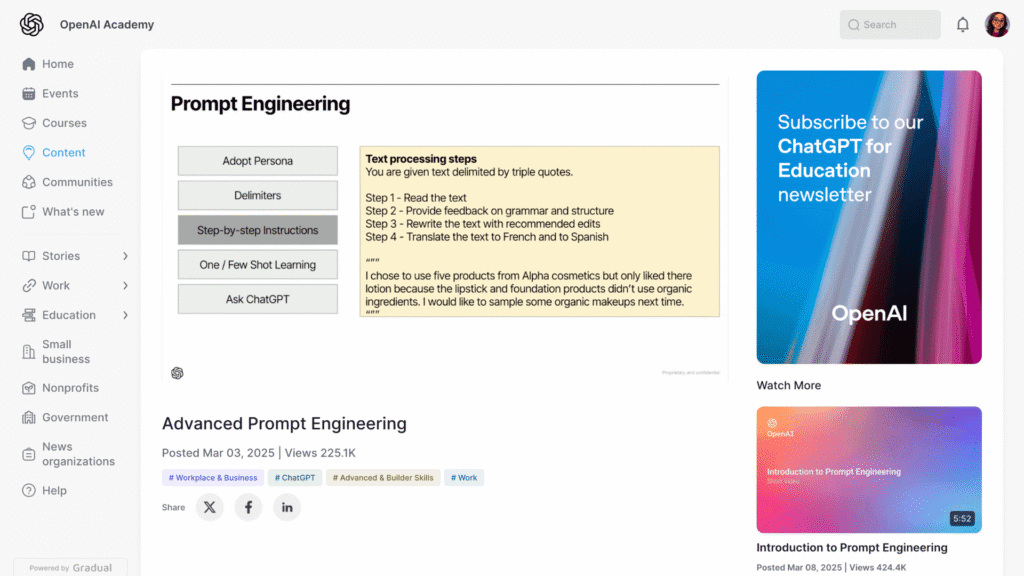Click the Delimiters slide button
1024x576 pixels.
257,195
